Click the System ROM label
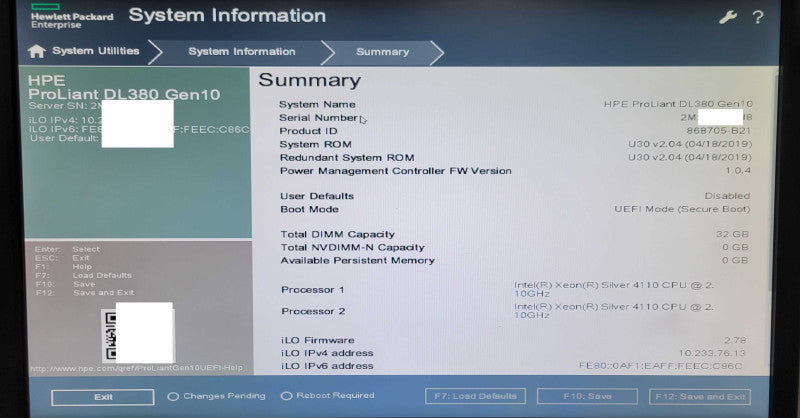800x418 pixels. coord(315,144)
